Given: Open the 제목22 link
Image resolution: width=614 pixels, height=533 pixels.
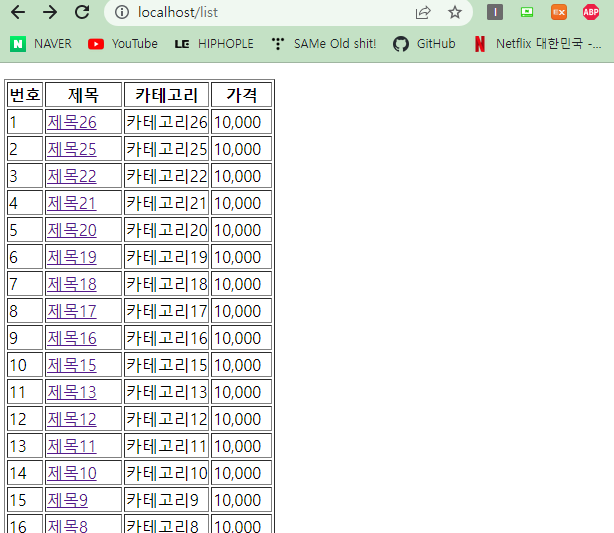Looking at the screenshot, I should pyautogui.click(x=72, y=176).
